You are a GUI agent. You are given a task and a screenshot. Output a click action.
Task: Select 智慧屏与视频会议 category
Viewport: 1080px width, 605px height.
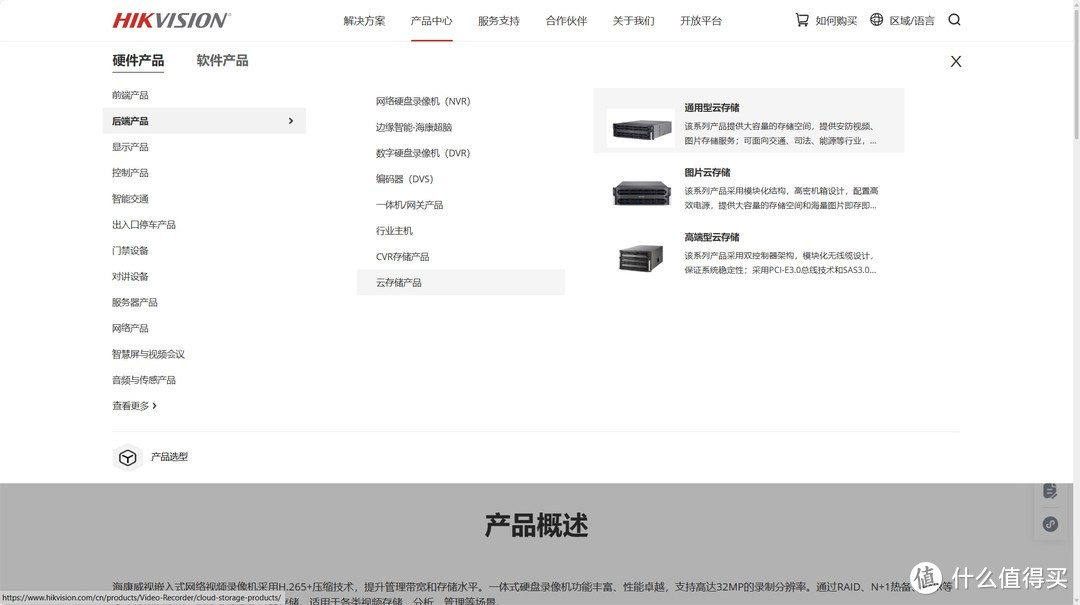click(149, 354)
